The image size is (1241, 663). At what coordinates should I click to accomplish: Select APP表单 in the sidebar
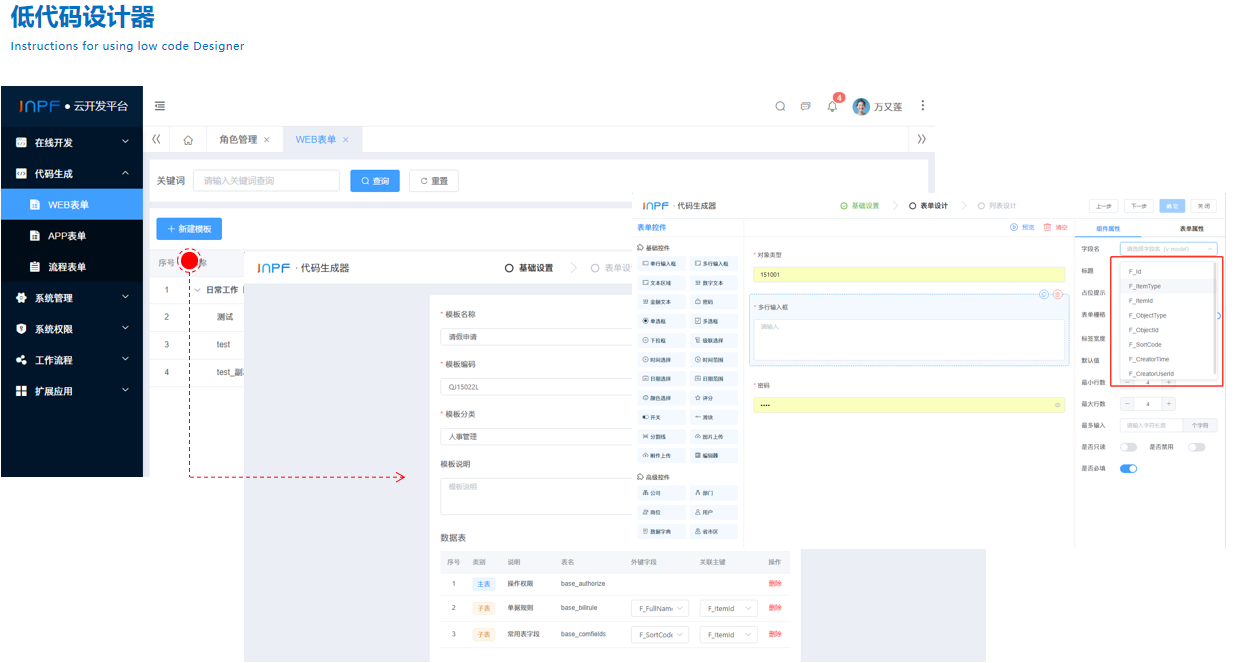(x=67, y=236)
